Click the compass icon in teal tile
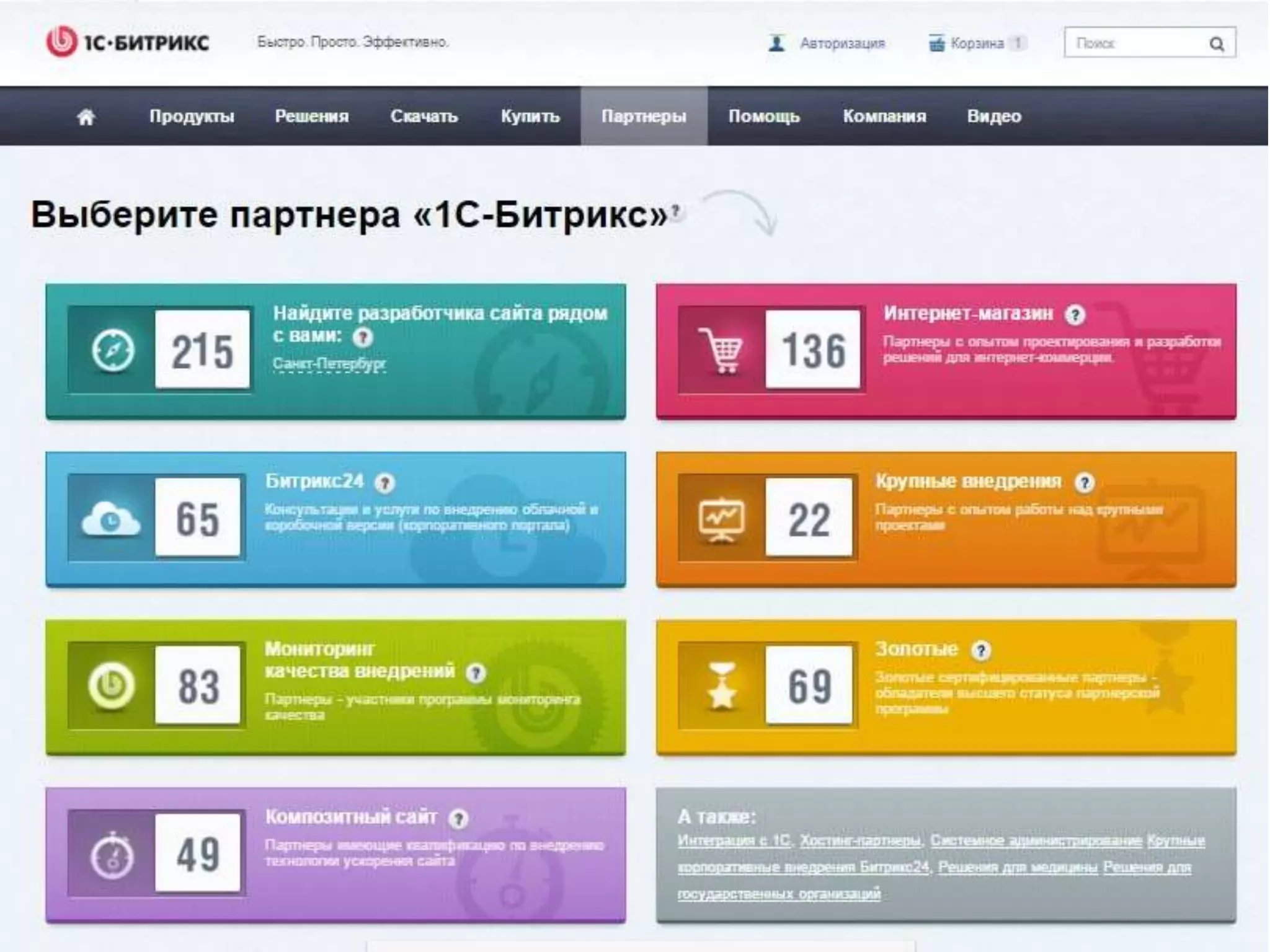Screen dimensions: 1270x952 coord(112,351)
